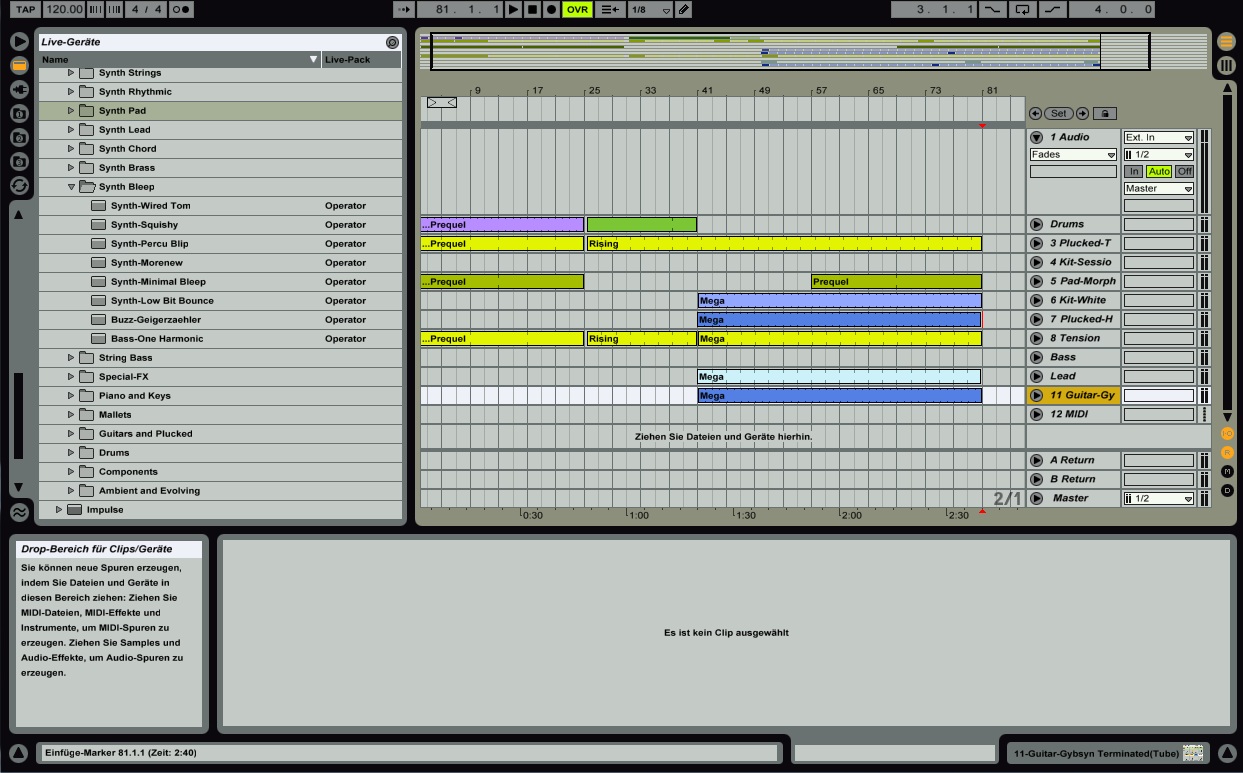
Task: Select the Rising clip on 3 Plucked-T
Action: coord(784,243)
